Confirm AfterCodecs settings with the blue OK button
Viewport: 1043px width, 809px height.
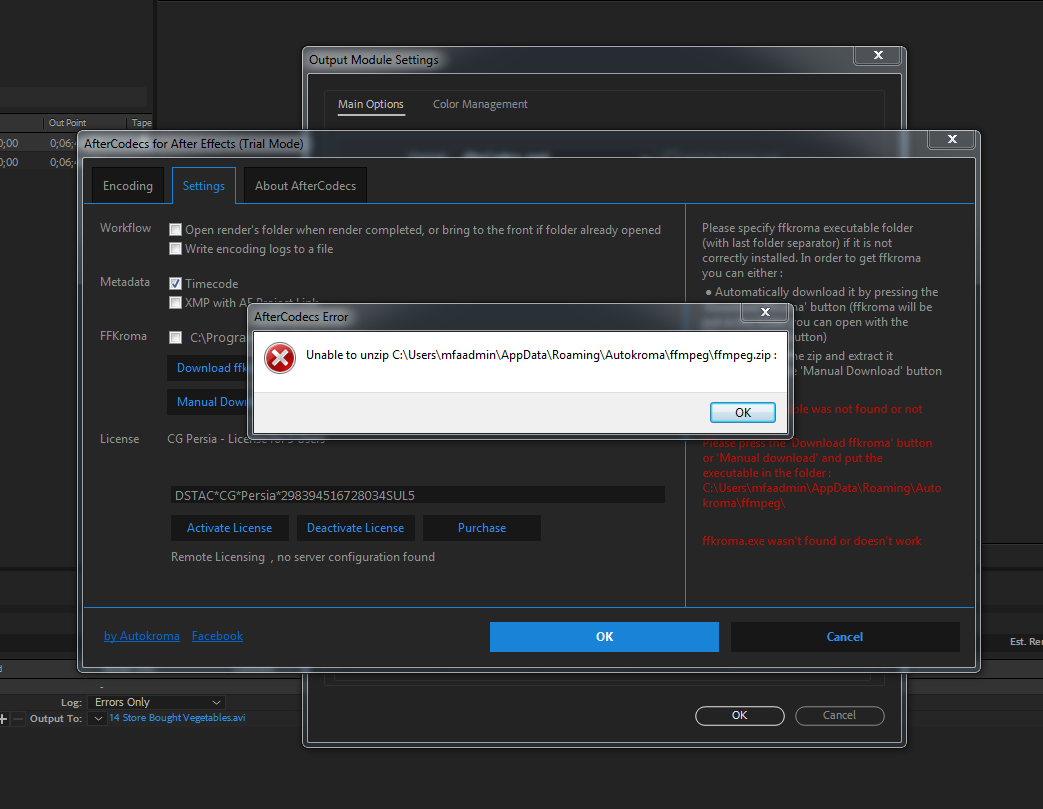coord(604,637)
